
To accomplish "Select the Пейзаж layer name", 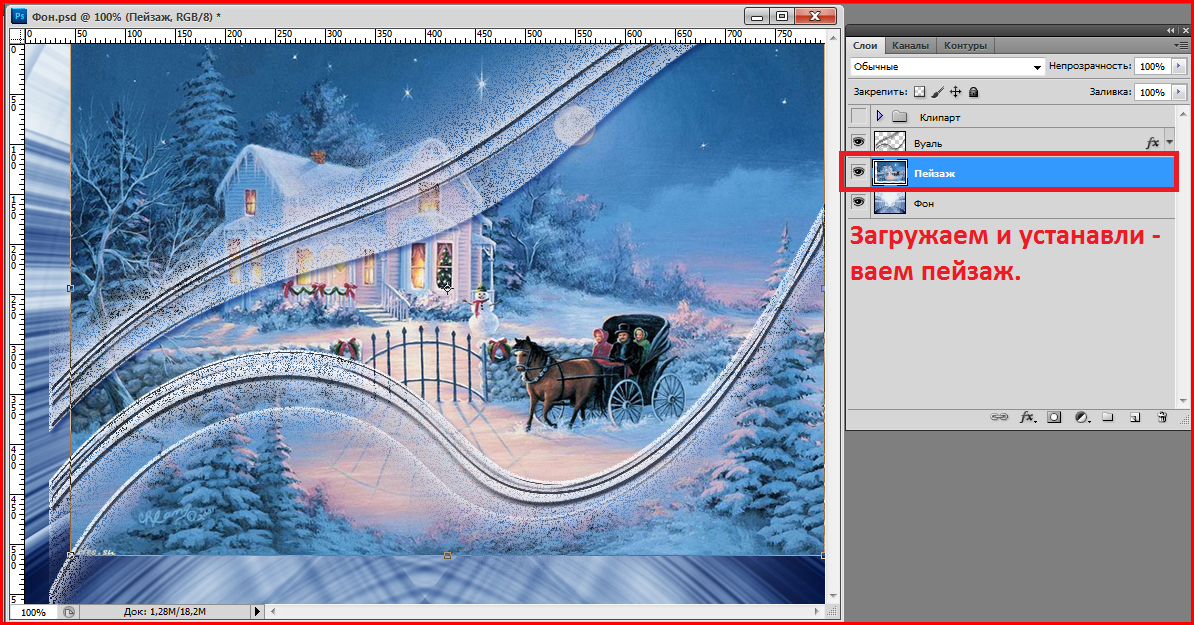I will (934, 174).
